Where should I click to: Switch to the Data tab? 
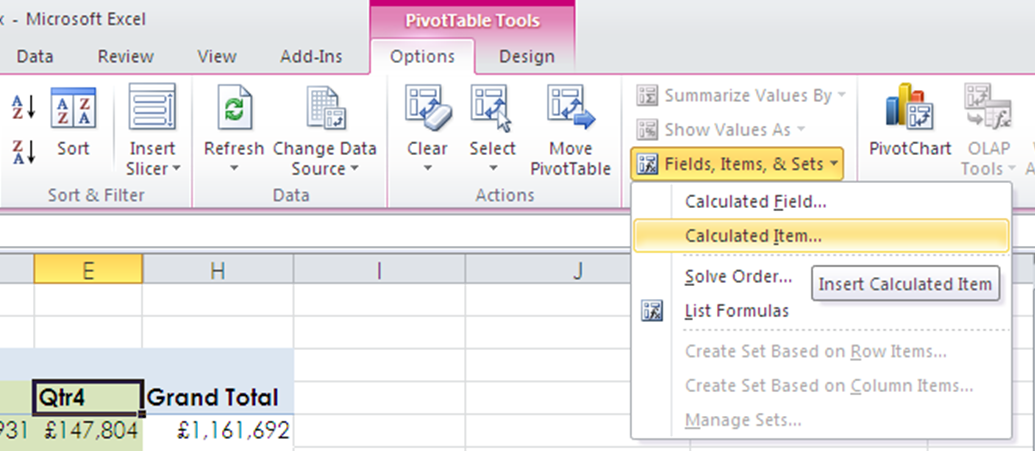click(x=35, y=57)
